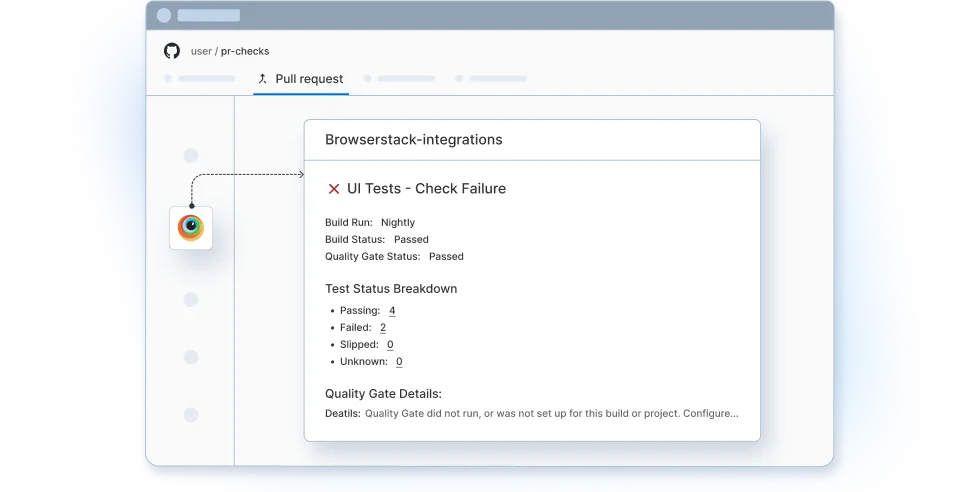Open the Passing count 4 link
Image resolution: width=980 pixels, height=492 pixels.
point(392,311)
